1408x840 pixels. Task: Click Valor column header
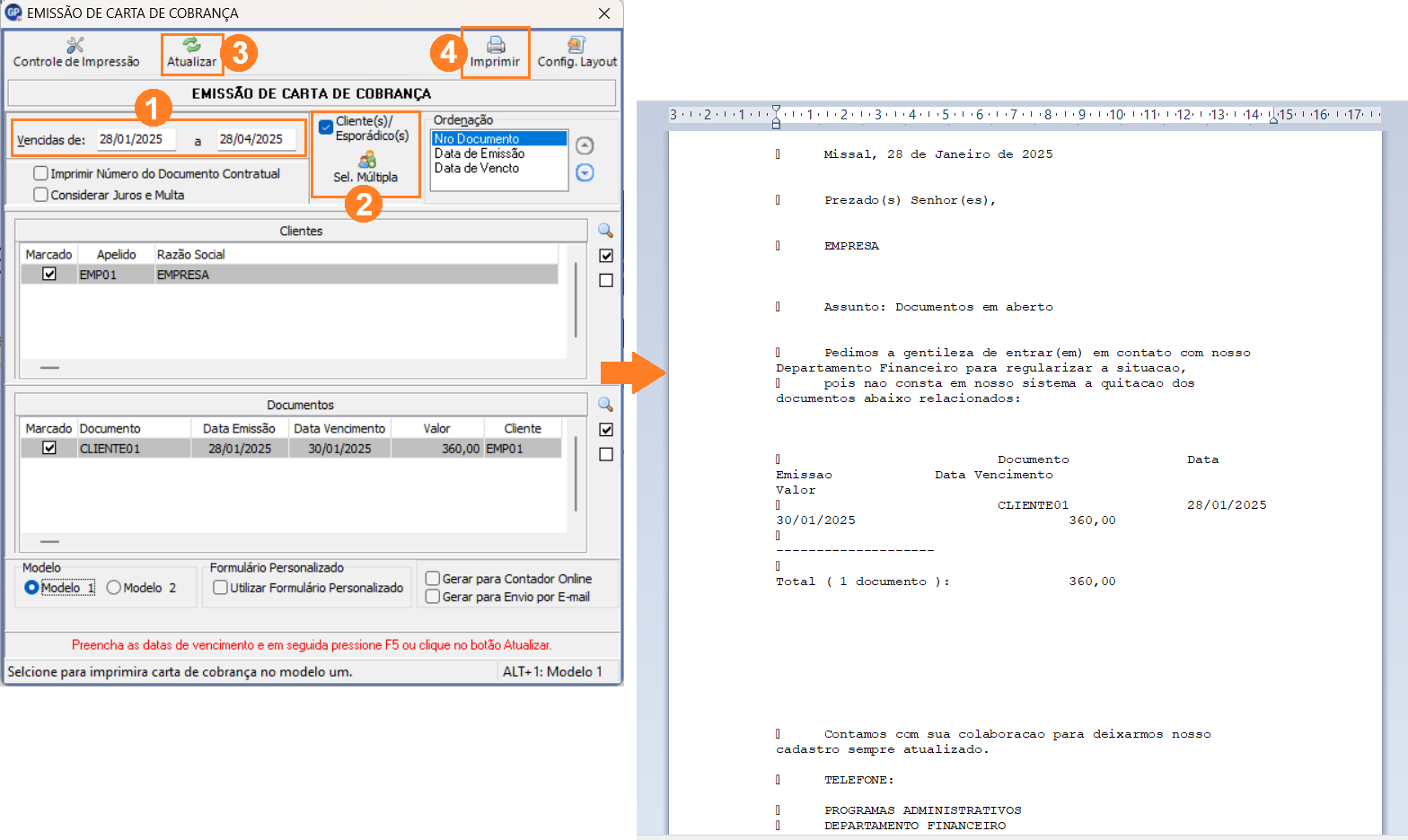coord(437,429)
